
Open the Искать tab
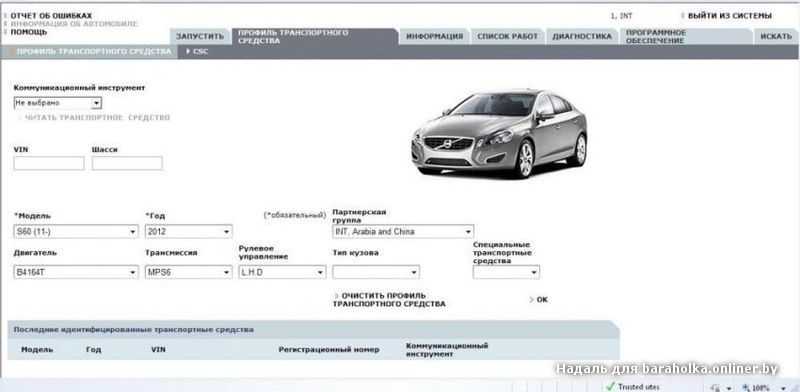point(776,37)
